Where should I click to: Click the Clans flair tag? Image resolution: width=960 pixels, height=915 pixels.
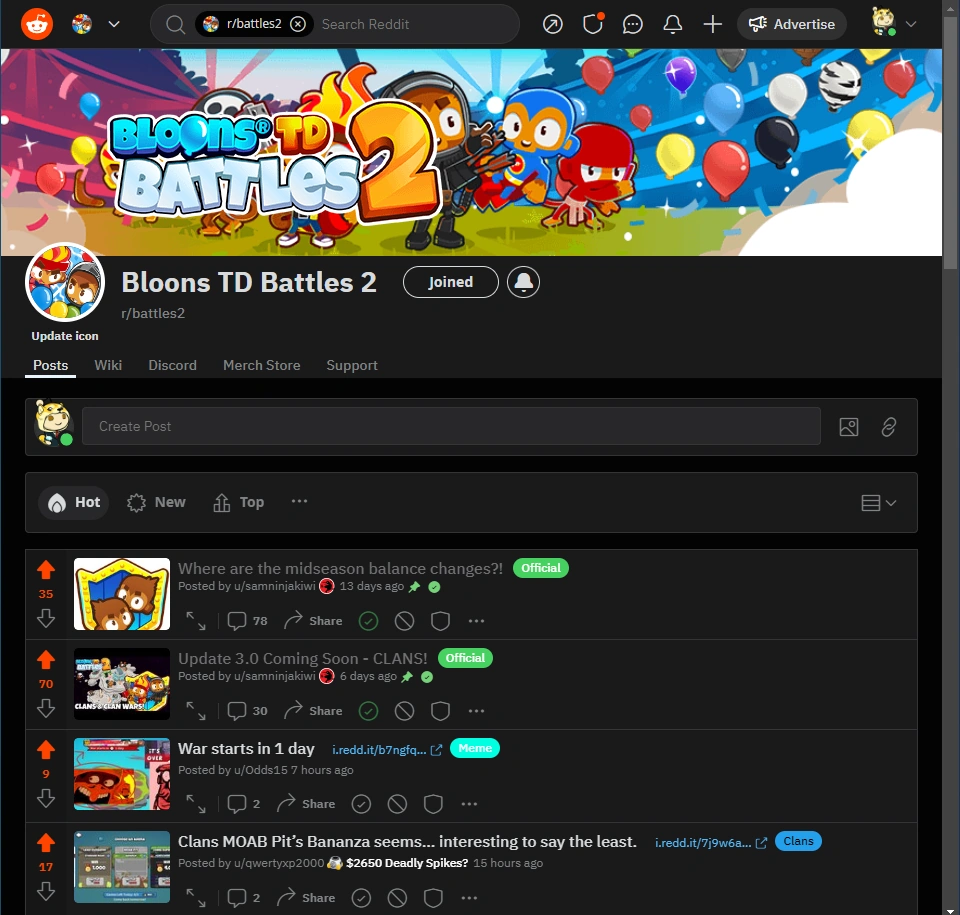pyautogui.click(x=798, y=842)
